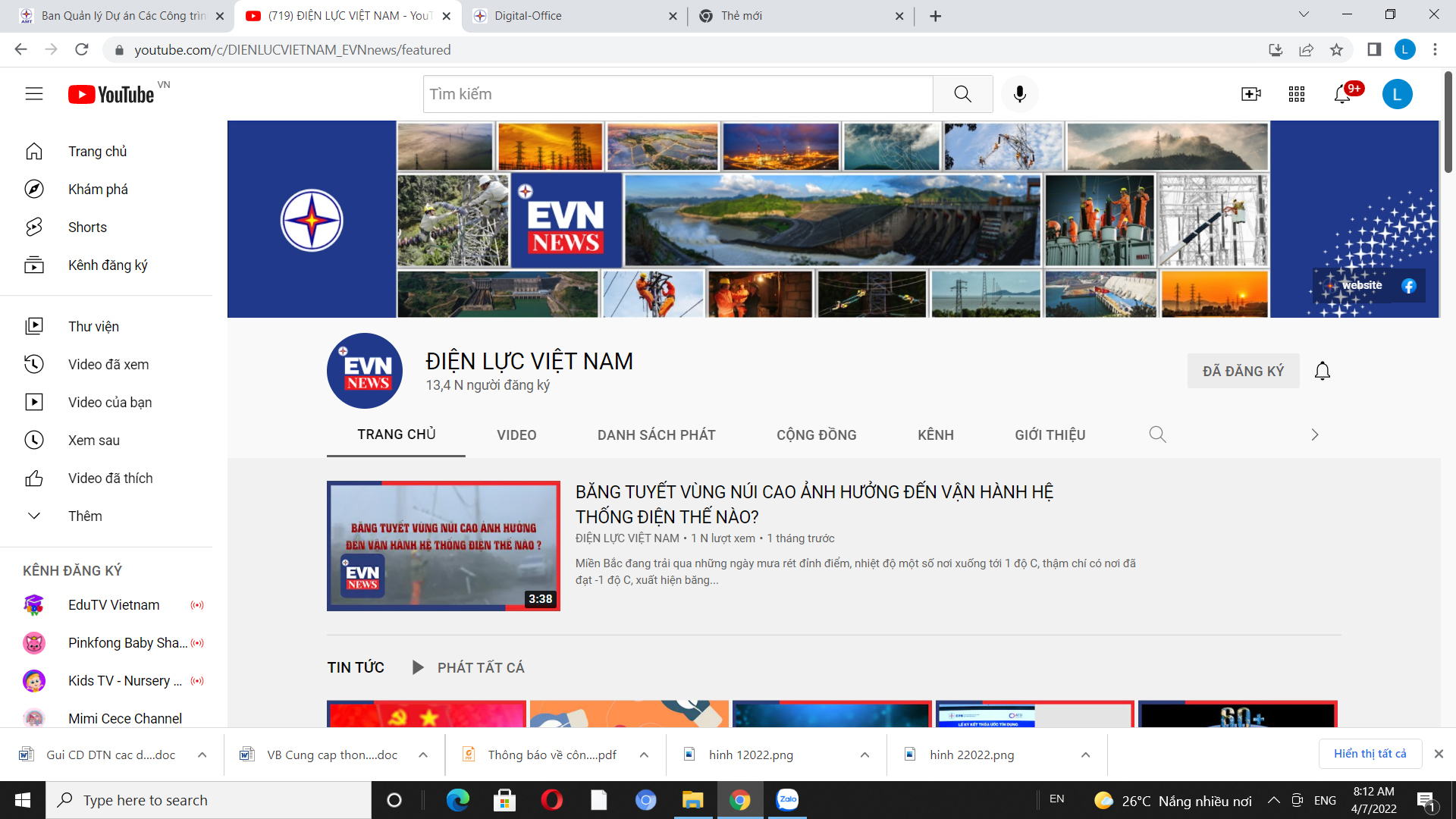Open Kênh đăng ký in sidebar
1456x819 pixels.
pyautogui.click(x=106, y=265)
